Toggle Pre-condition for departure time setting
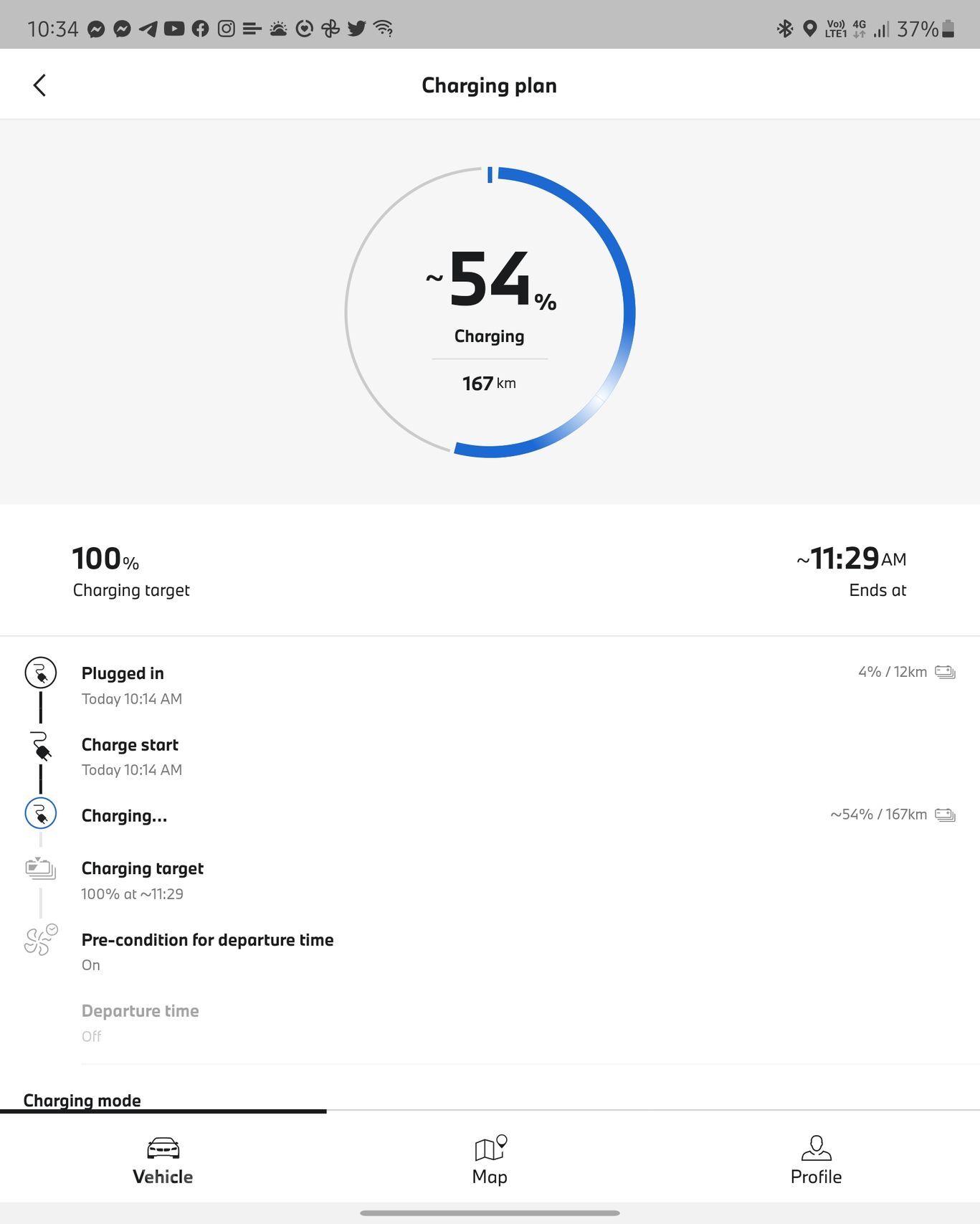The width and height of the screenshot is (980, 1224). pos(207,950)
